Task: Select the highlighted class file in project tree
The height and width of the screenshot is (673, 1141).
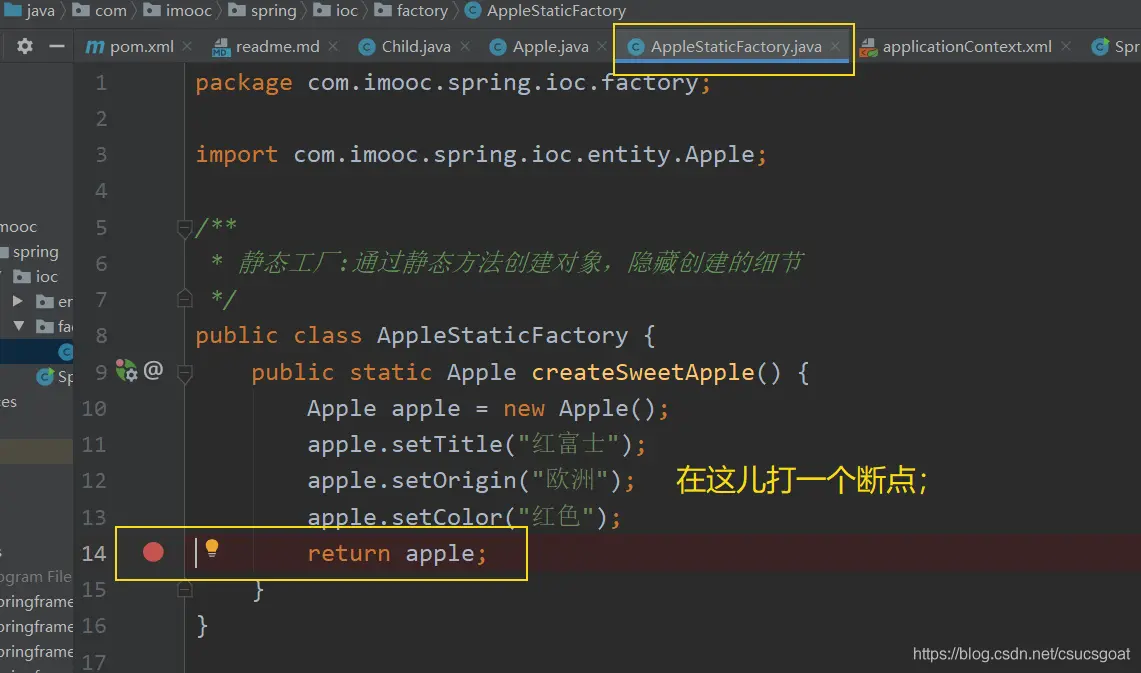Action: pos(36,351)
